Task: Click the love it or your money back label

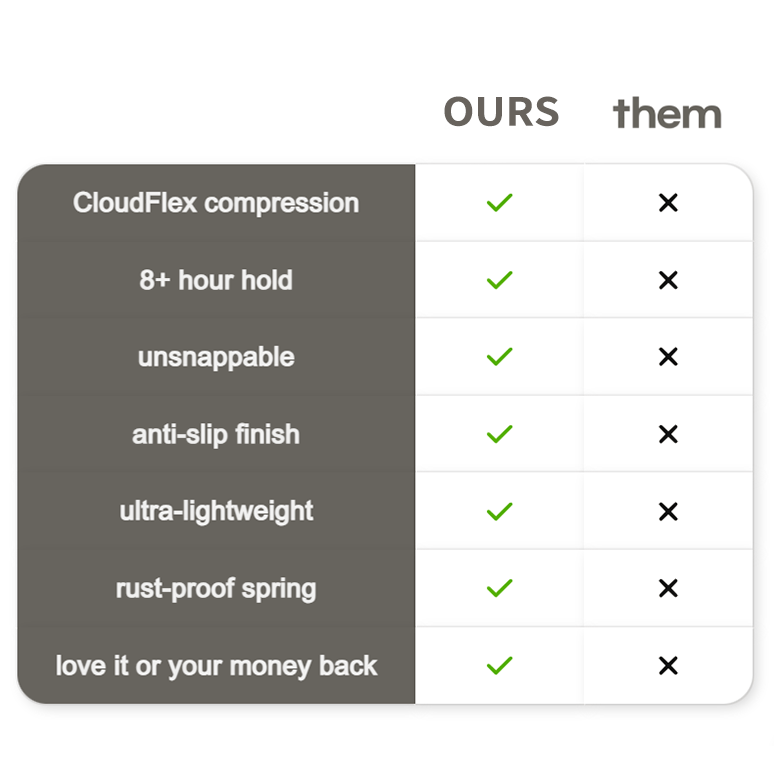Action: pyautogui.click(x=216, y=665)
